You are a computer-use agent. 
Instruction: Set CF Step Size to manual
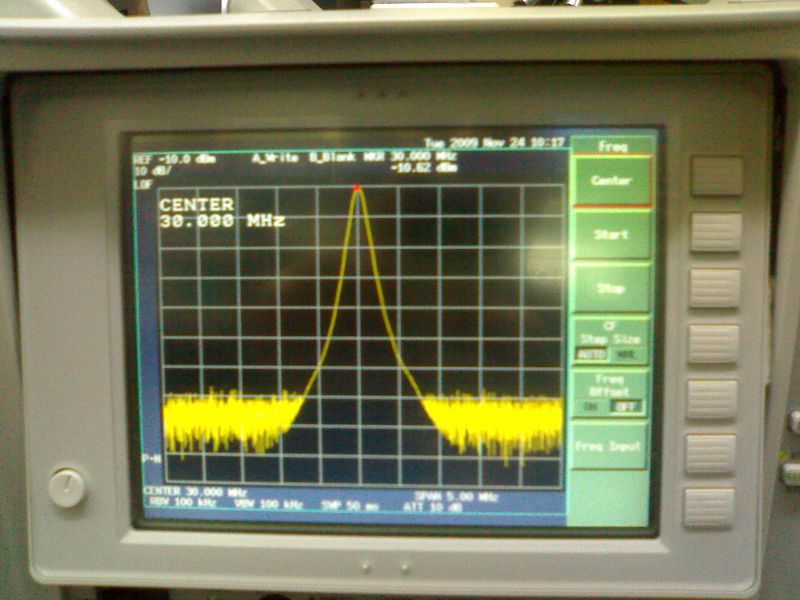[x=626, y=355]
